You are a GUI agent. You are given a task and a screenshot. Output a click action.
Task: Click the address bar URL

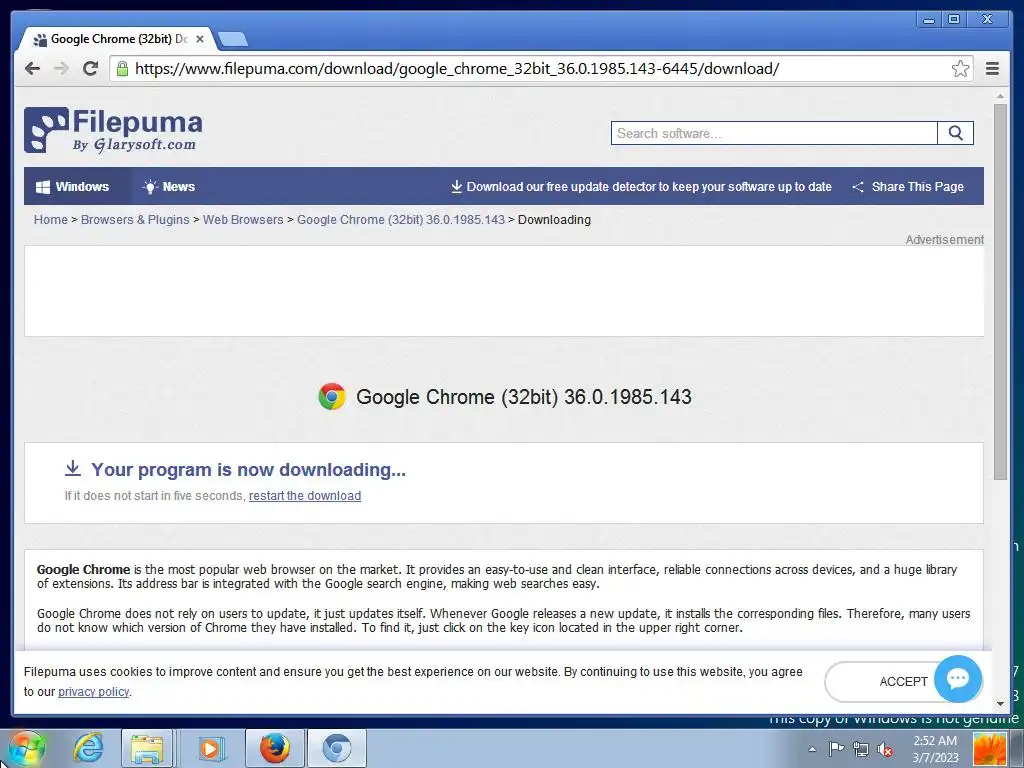pos(457,69)
